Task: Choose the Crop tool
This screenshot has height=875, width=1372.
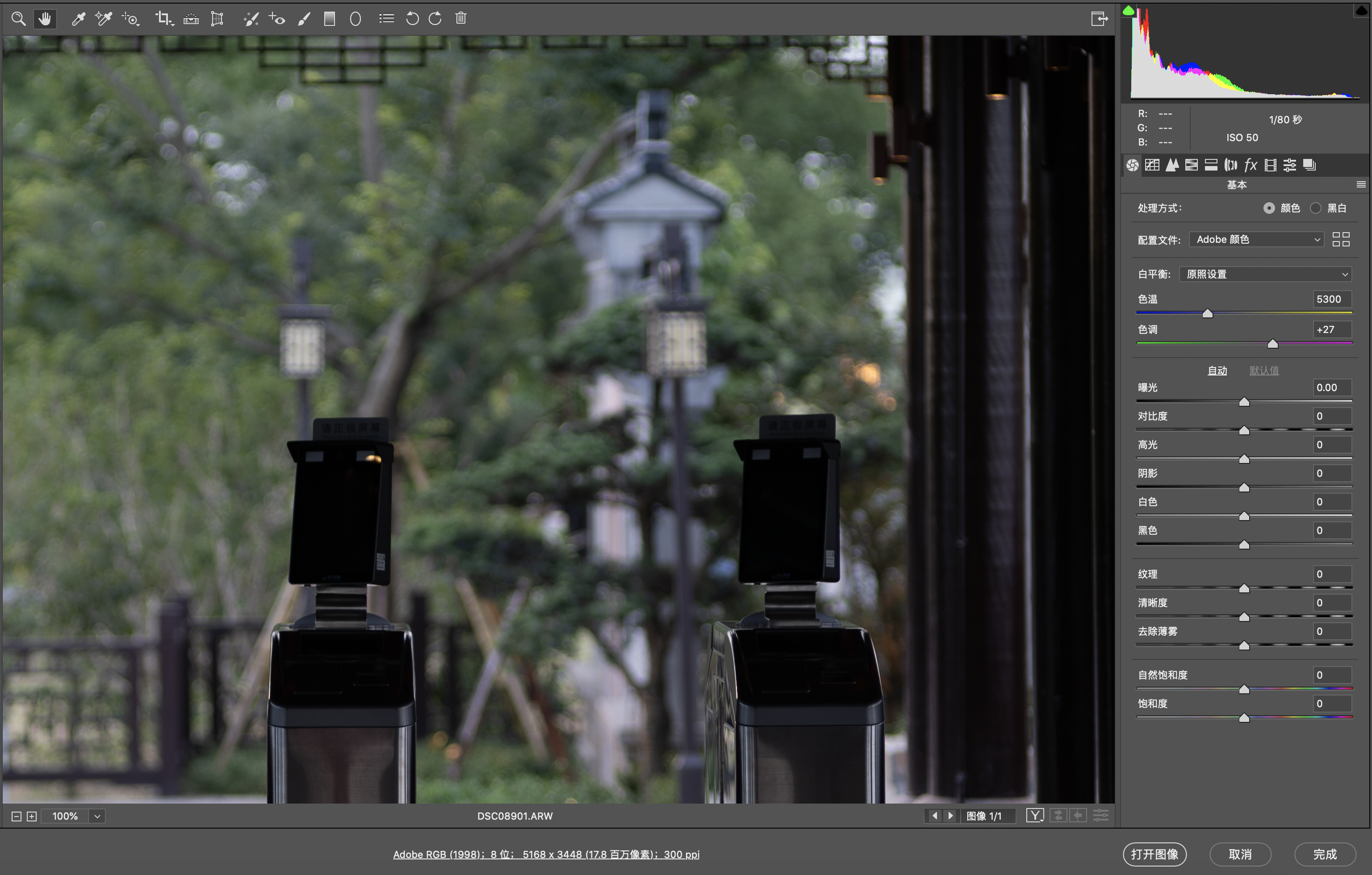Action: pyautogui.click(x=163, y=19)
